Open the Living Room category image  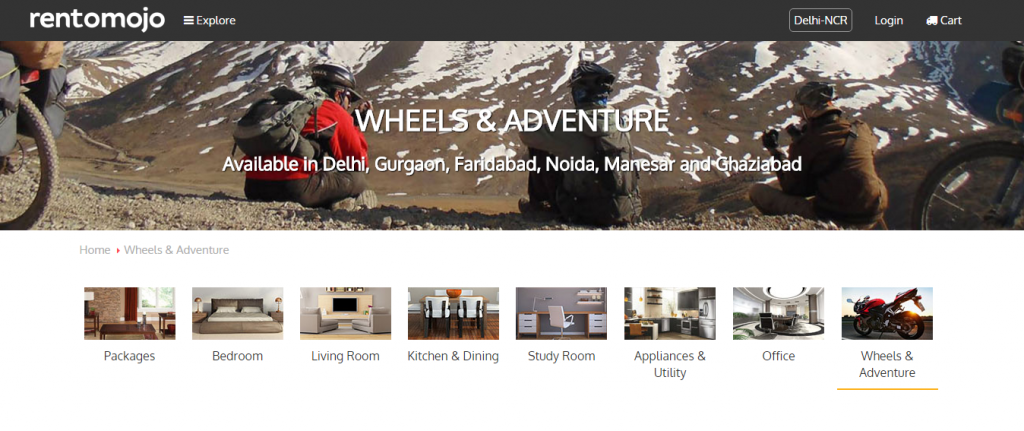[x=345, y=313]
